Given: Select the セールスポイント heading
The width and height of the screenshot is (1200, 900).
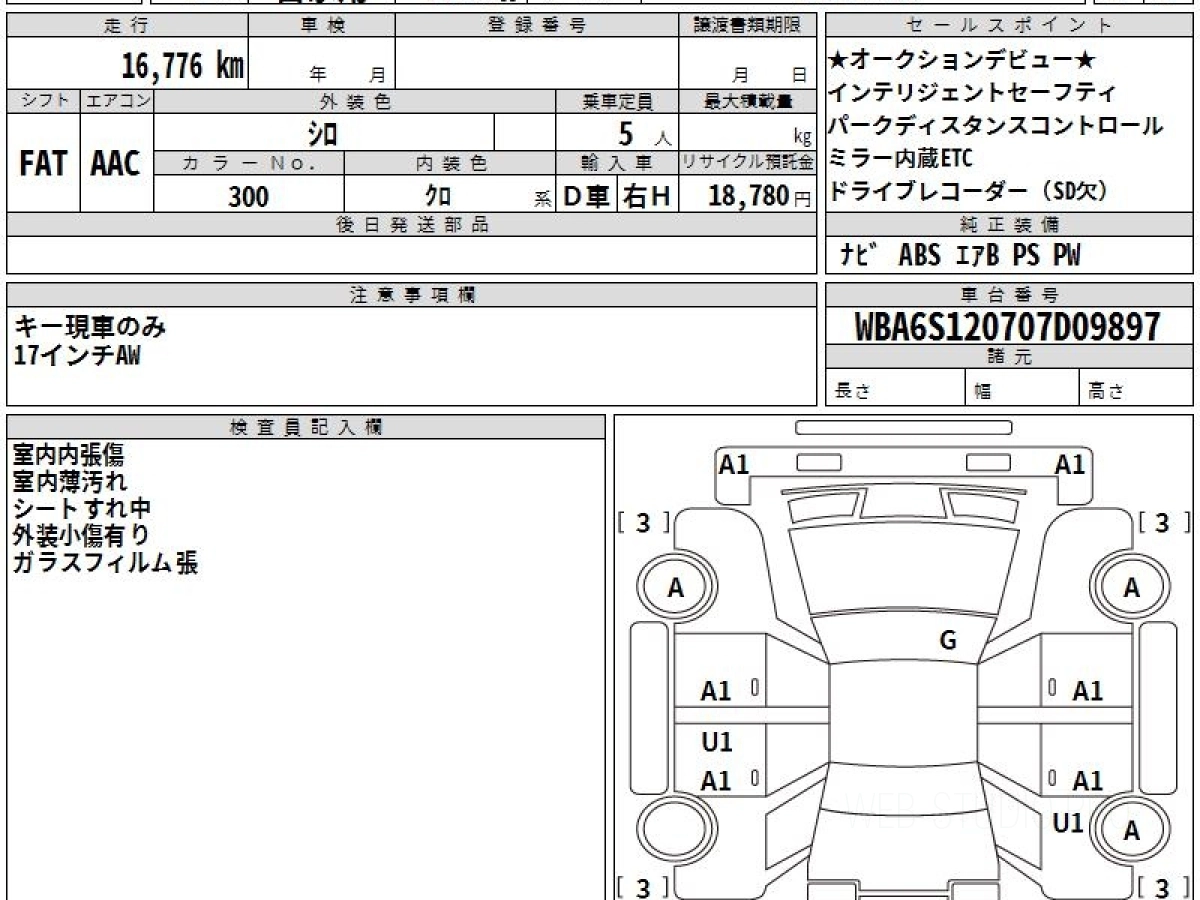Looking at the screenshot, I should pyautogui.click(x=1010, y=26).
